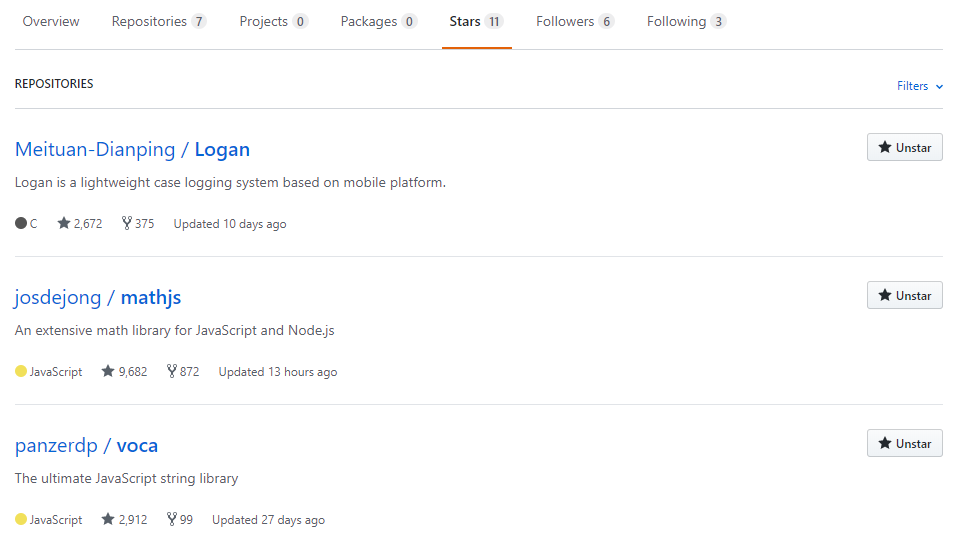Click mathjs description 'An extensive math library'
The width and height of the screenshot is (957, 540).
click(175, 331)
